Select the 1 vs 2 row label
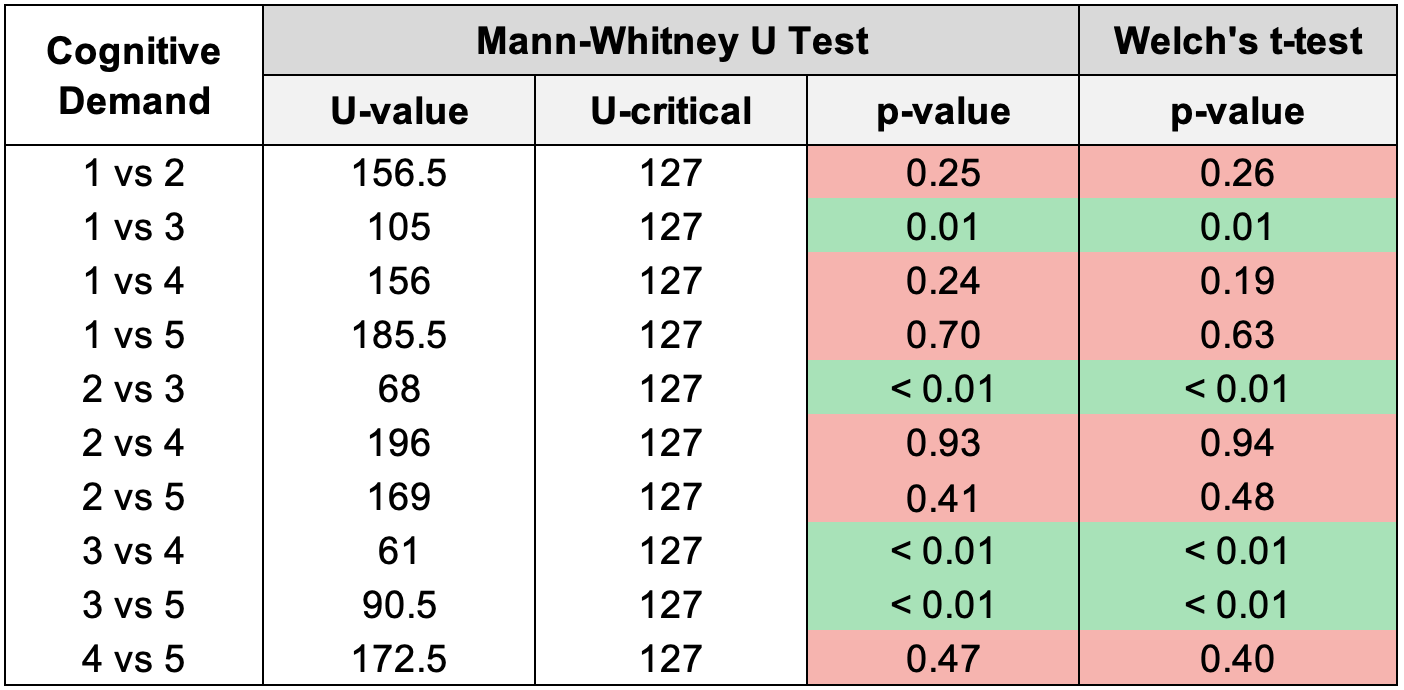The image size is (1404, 690). click(134, 174)
